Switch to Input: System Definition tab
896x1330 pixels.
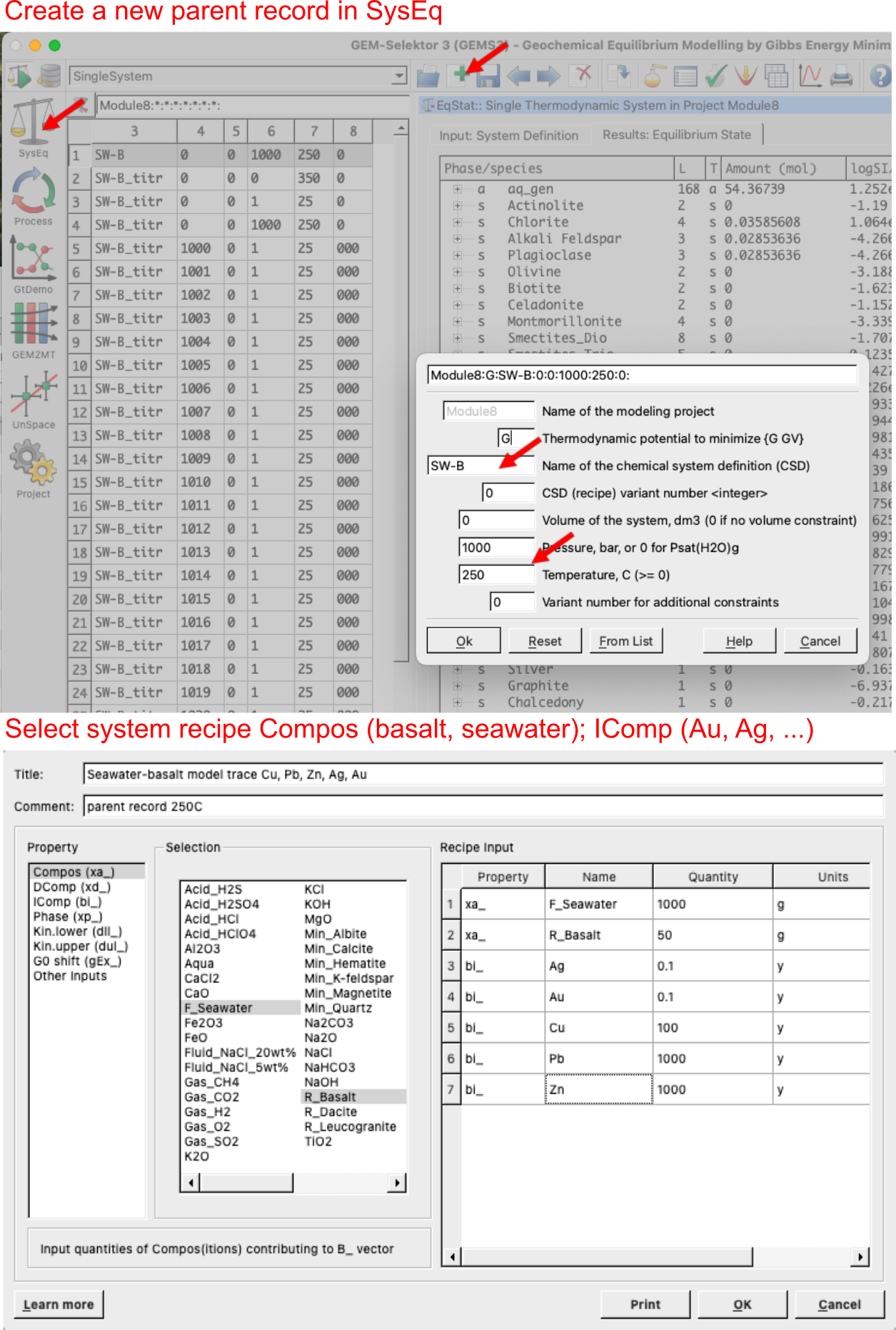508,136
